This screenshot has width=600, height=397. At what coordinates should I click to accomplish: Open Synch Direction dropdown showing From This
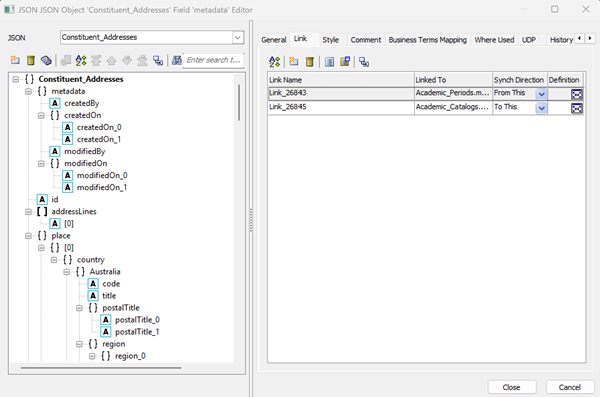pyautogui.click(x=541, y=94)
